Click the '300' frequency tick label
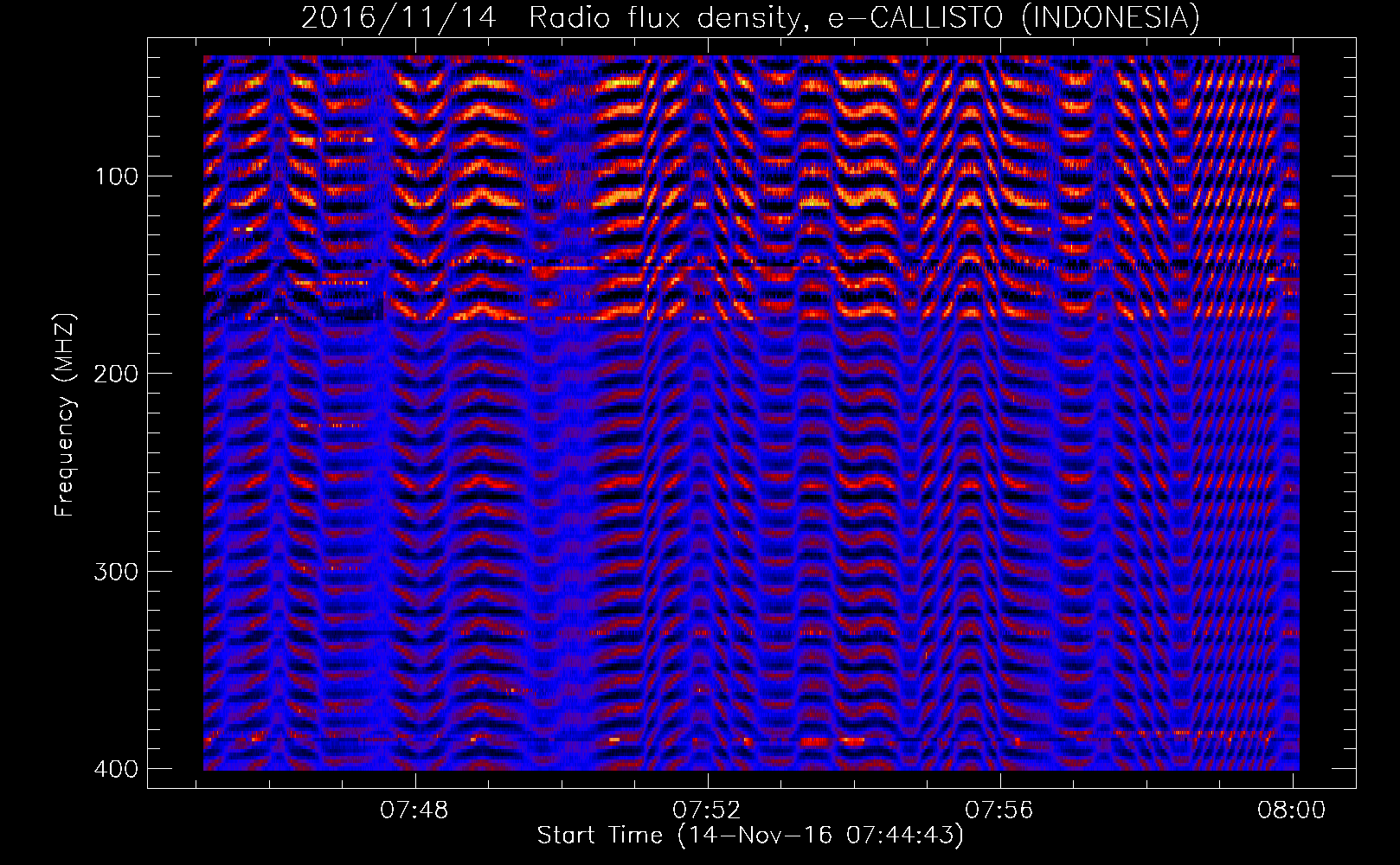This screenshot has width=1400, height=865. (x=115, y=572)
